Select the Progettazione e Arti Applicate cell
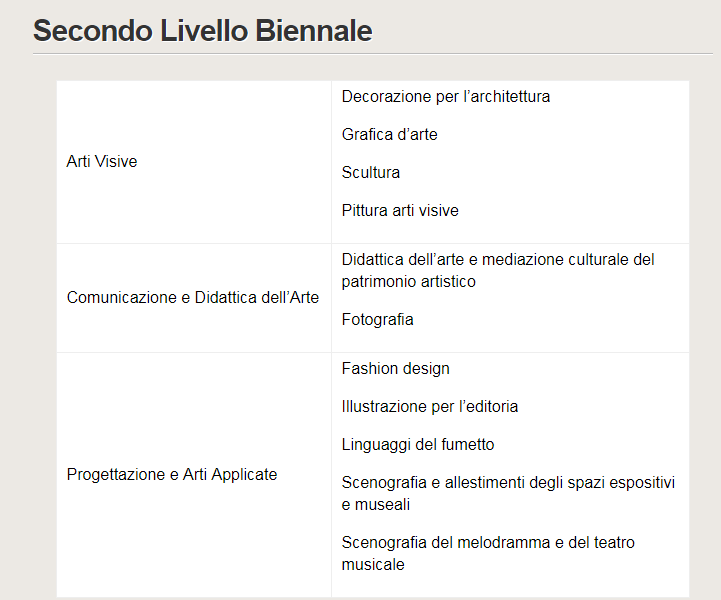 coord(172,474)
